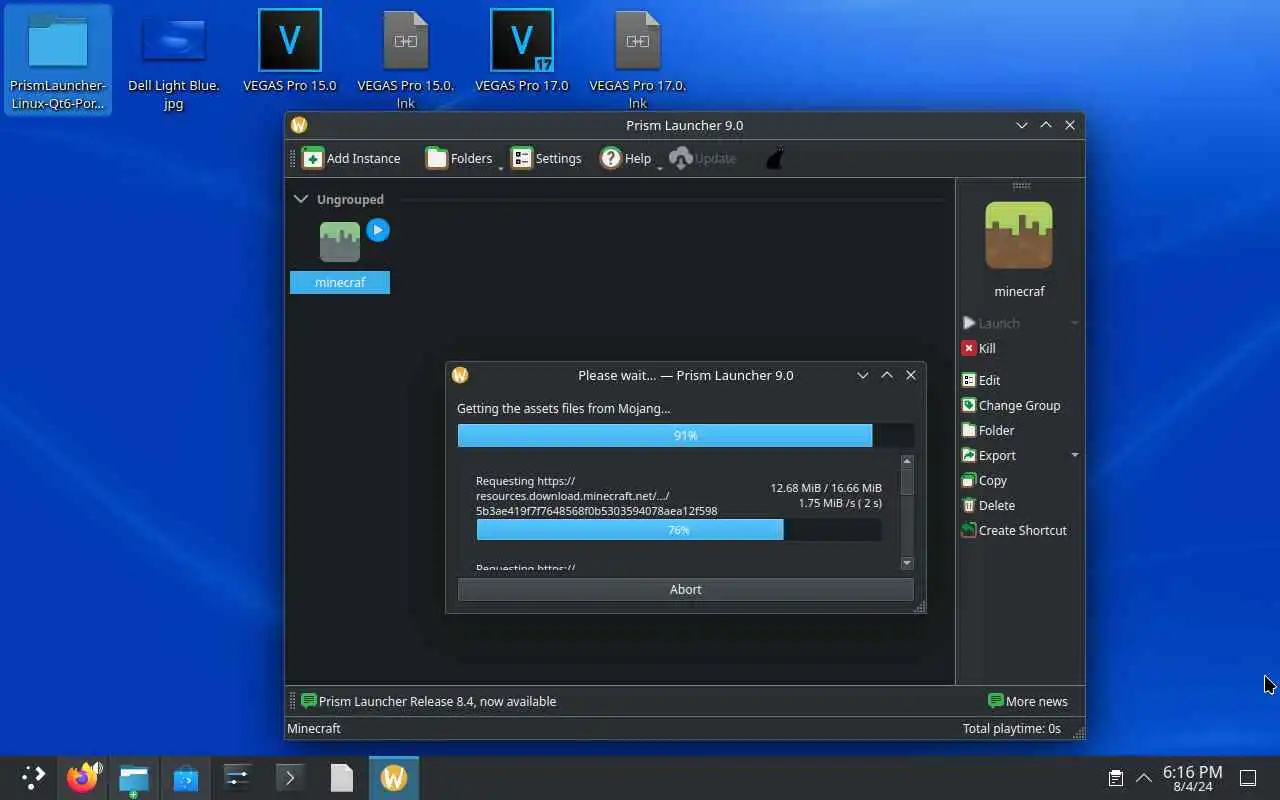Click the blue play badge on minecraf instance
The height and width of the screenshot is (800, 1280).
point(377,230)
